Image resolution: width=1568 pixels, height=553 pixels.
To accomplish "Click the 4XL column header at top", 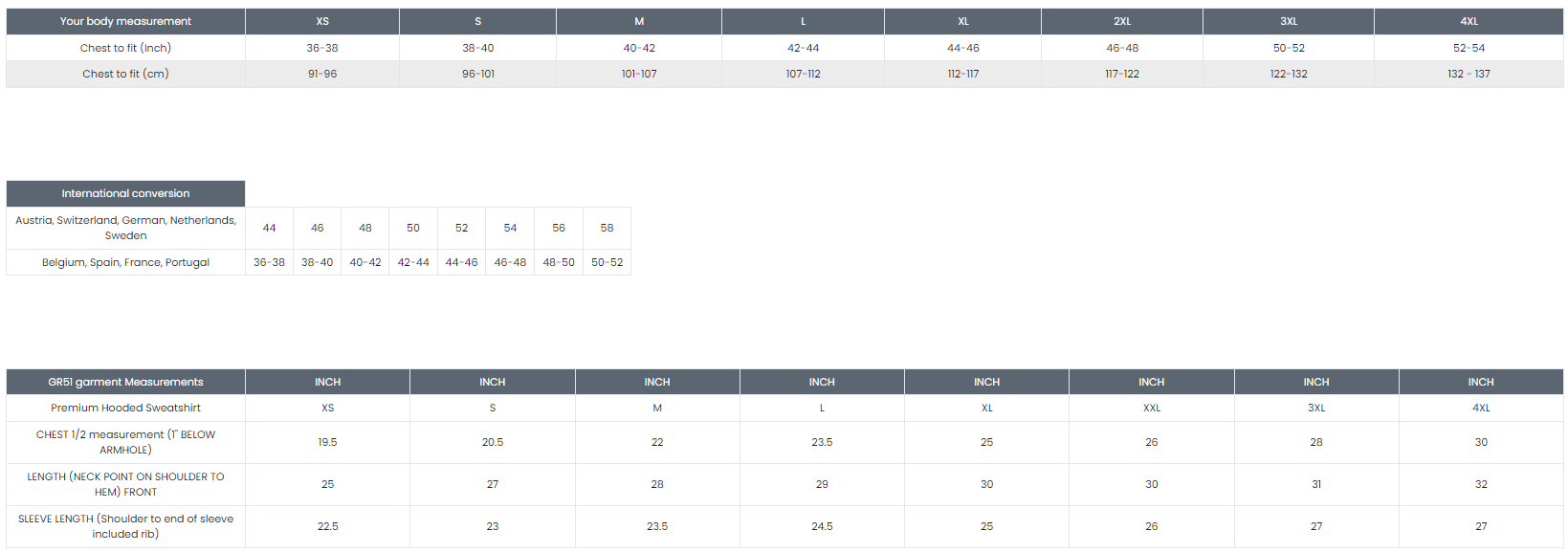I will (x=1469, y=21).
